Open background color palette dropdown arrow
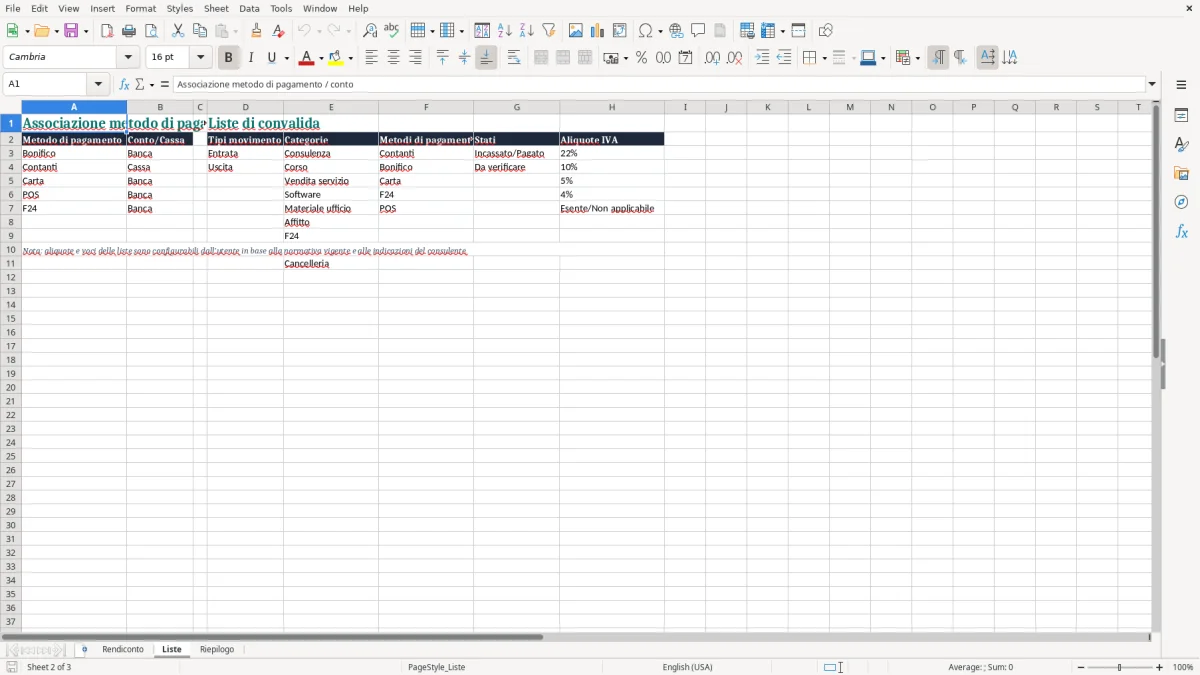 [351, 58]
